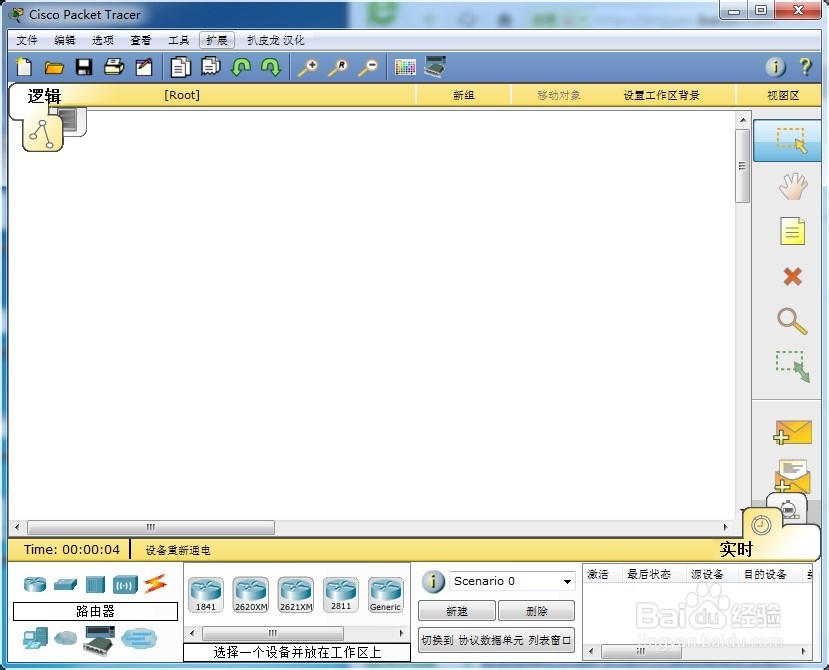The height and width of the screenshot is (670, 829).
Task: Reset zoom with the R magnifier
Action: (338, 67)
